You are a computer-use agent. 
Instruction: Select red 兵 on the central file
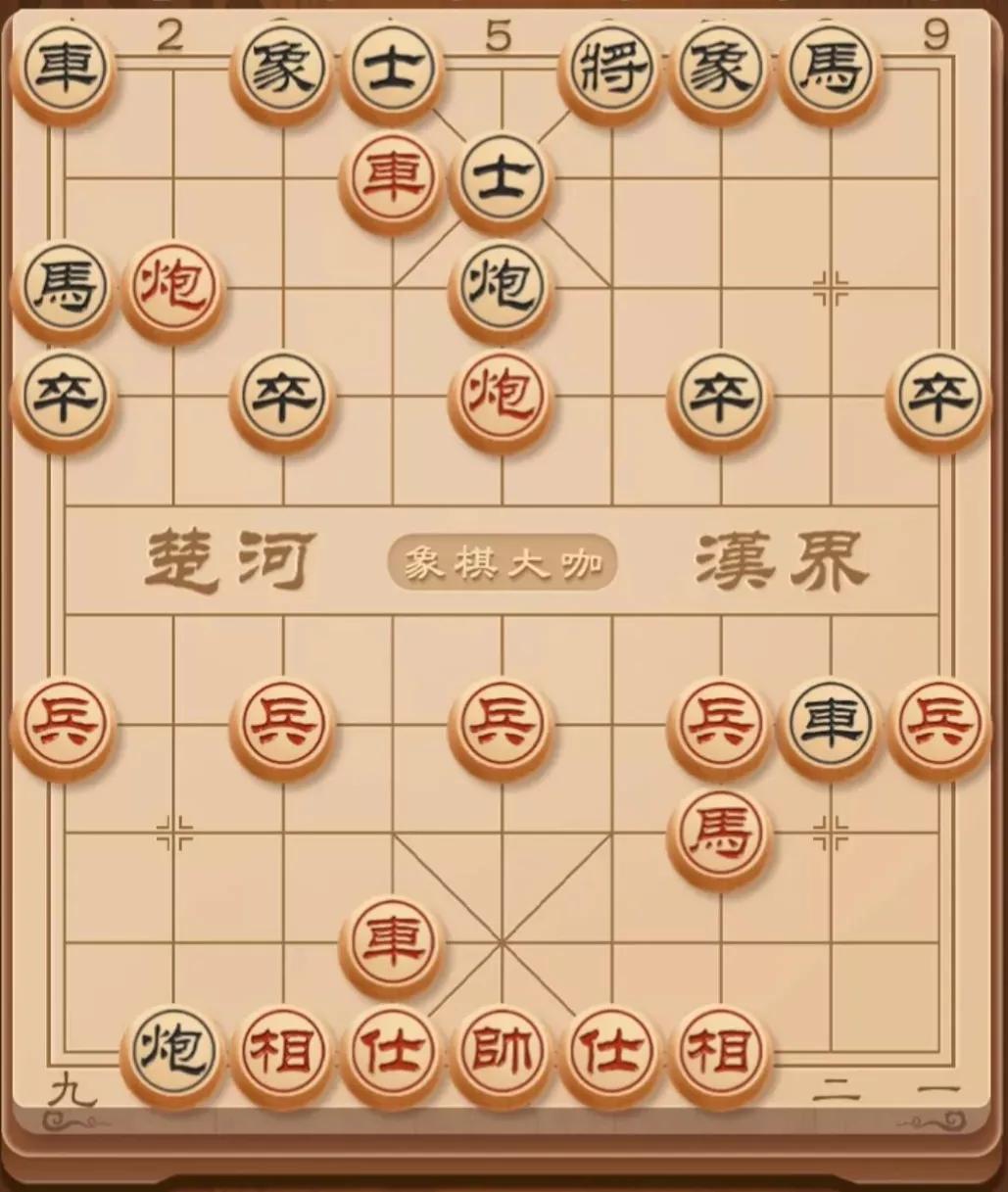pos(502,726)
